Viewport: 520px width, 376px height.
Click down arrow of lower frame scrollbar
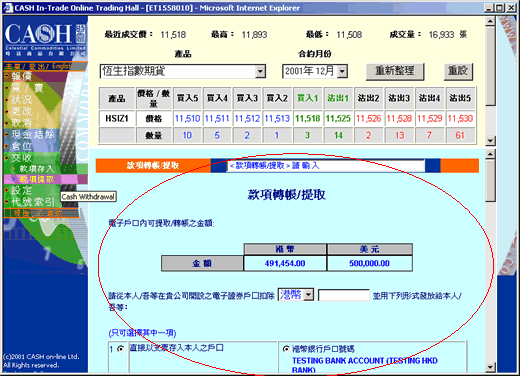tap(490, 367)
